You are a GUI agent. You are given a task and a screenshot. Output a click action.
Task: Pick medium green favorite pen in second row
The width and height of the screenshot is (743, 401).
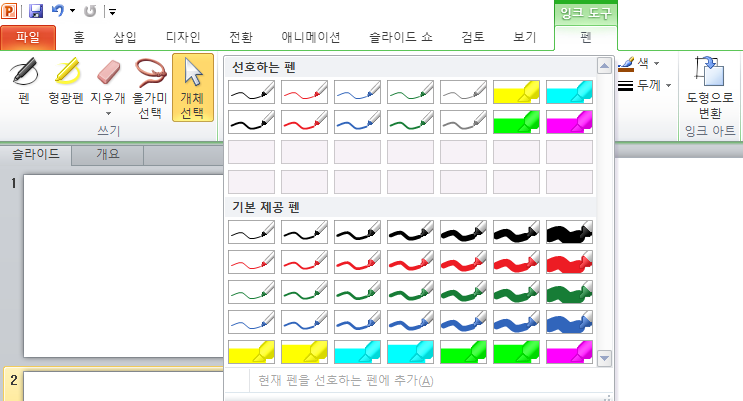[410, 122]
